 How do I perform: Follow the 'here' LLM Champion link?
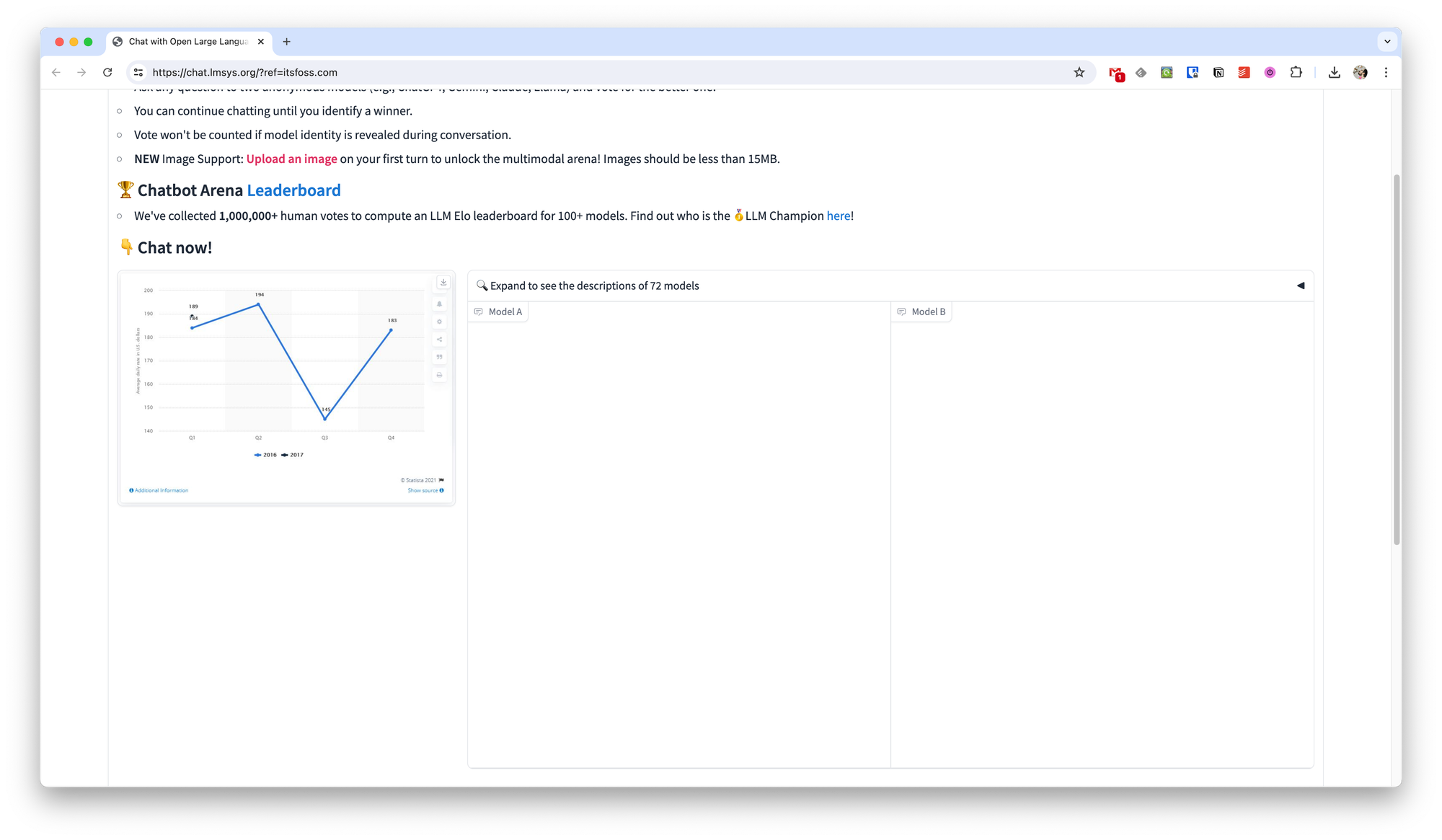tap(838, 216)
